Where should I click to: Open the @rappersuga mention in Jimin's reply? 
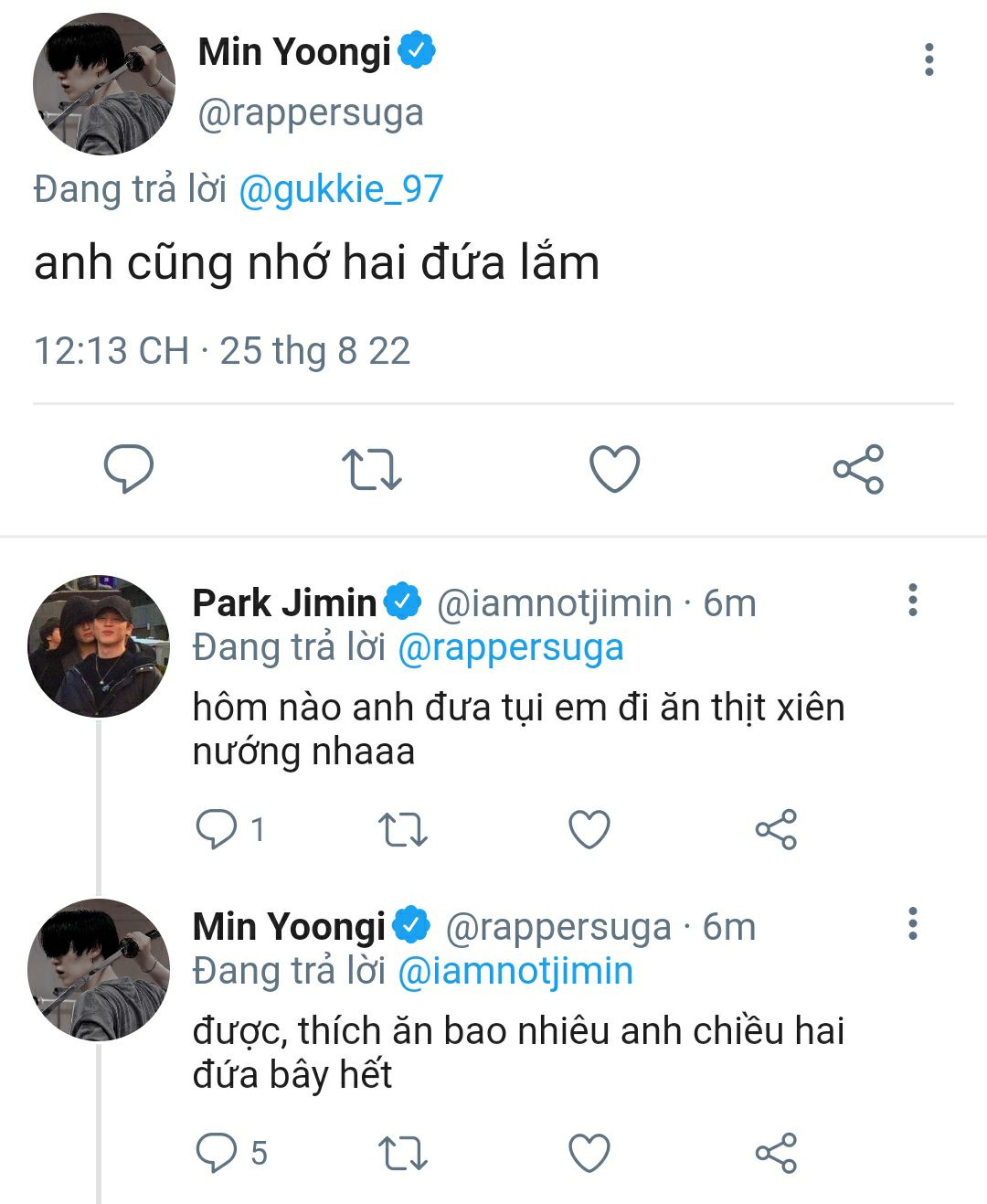click(510, 647)
